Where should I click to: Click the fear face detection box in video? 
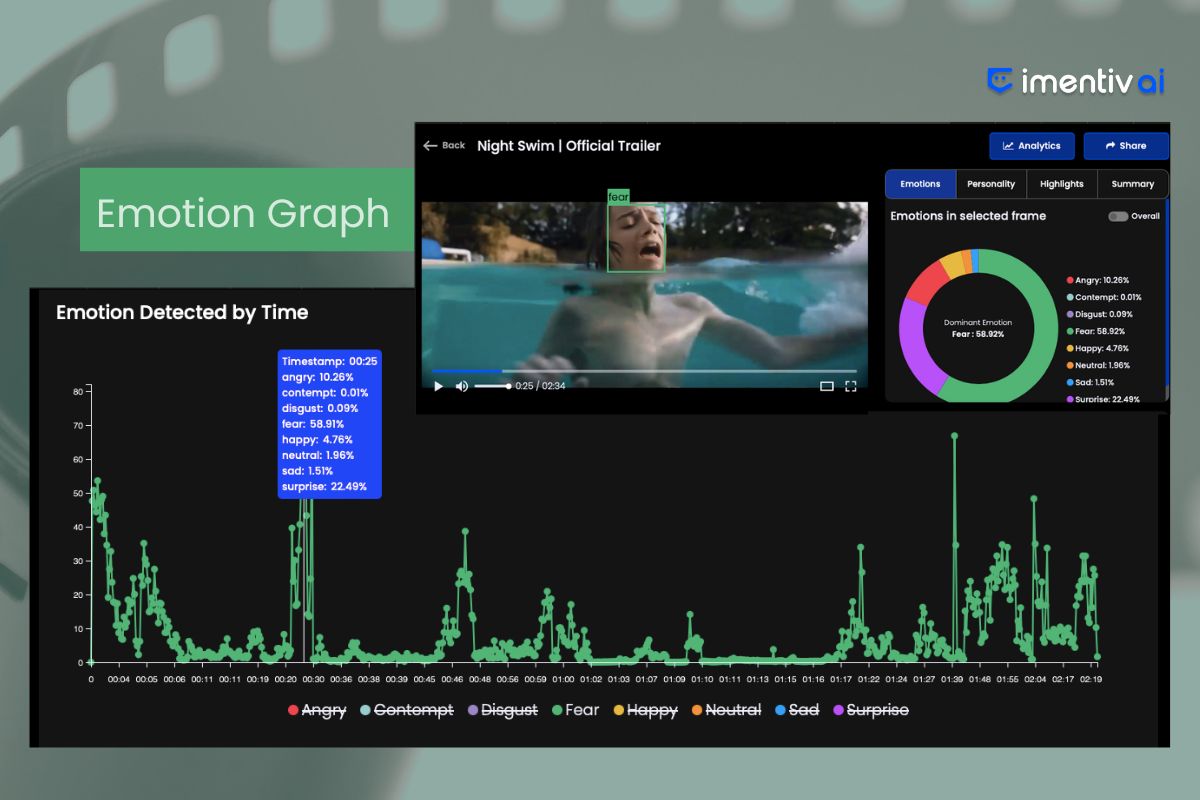[636, 238]
